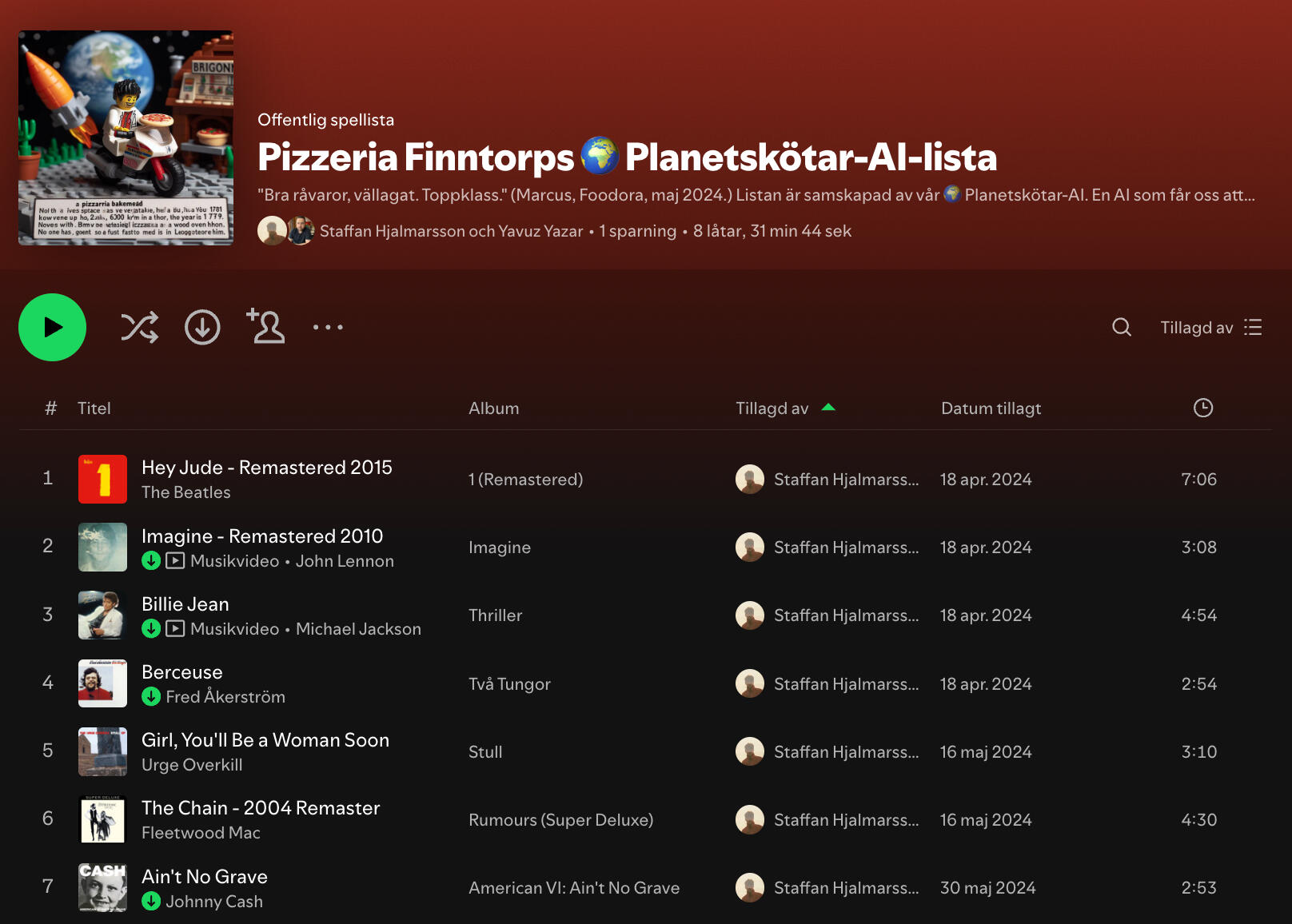Screen dimensions: 1292x924
Task: Toggle shuffle for this playlist
Action: (140, 328)
